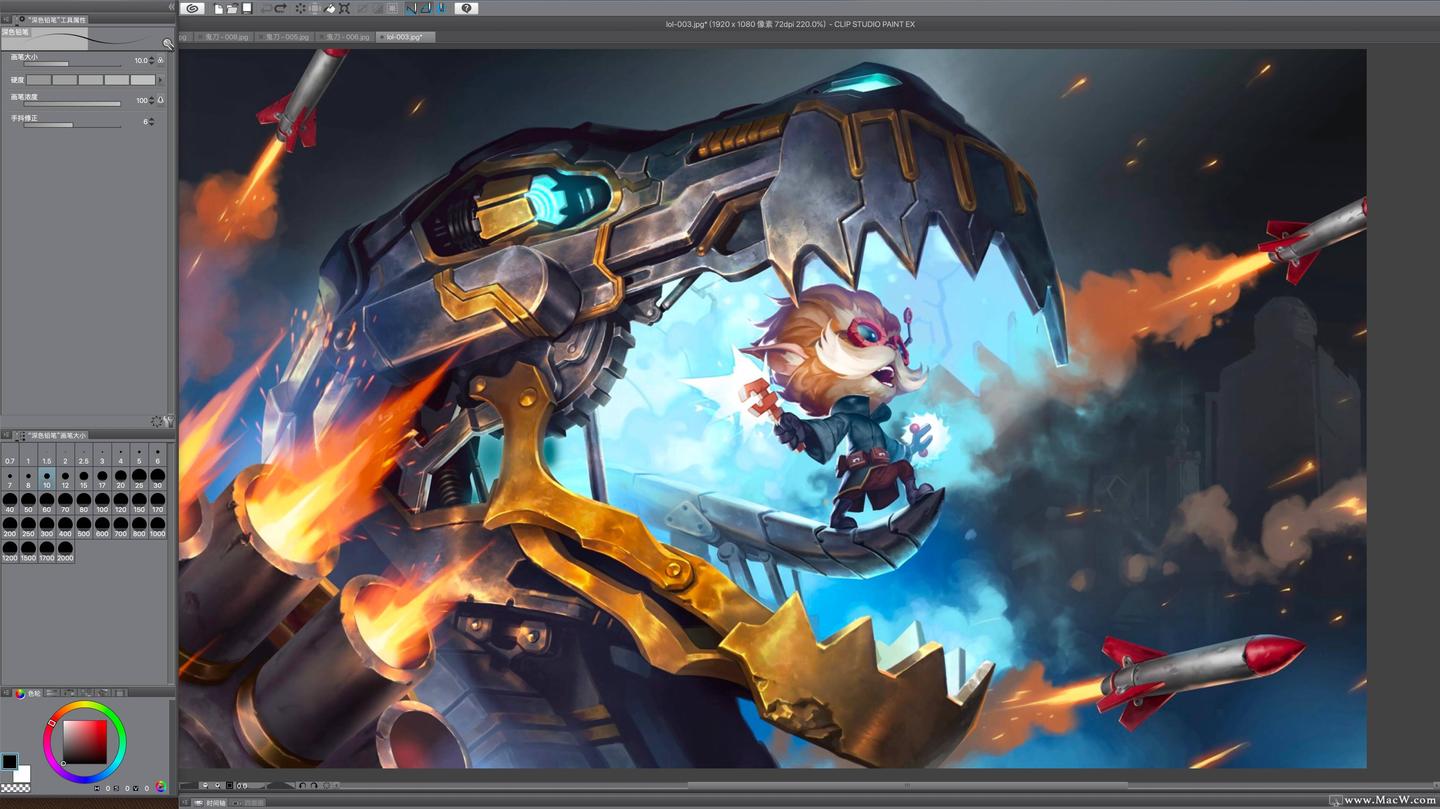1440x809 pixels.
Task: Click the fit-to-screen bottom bar icon
Action: [x=229, y=785]
